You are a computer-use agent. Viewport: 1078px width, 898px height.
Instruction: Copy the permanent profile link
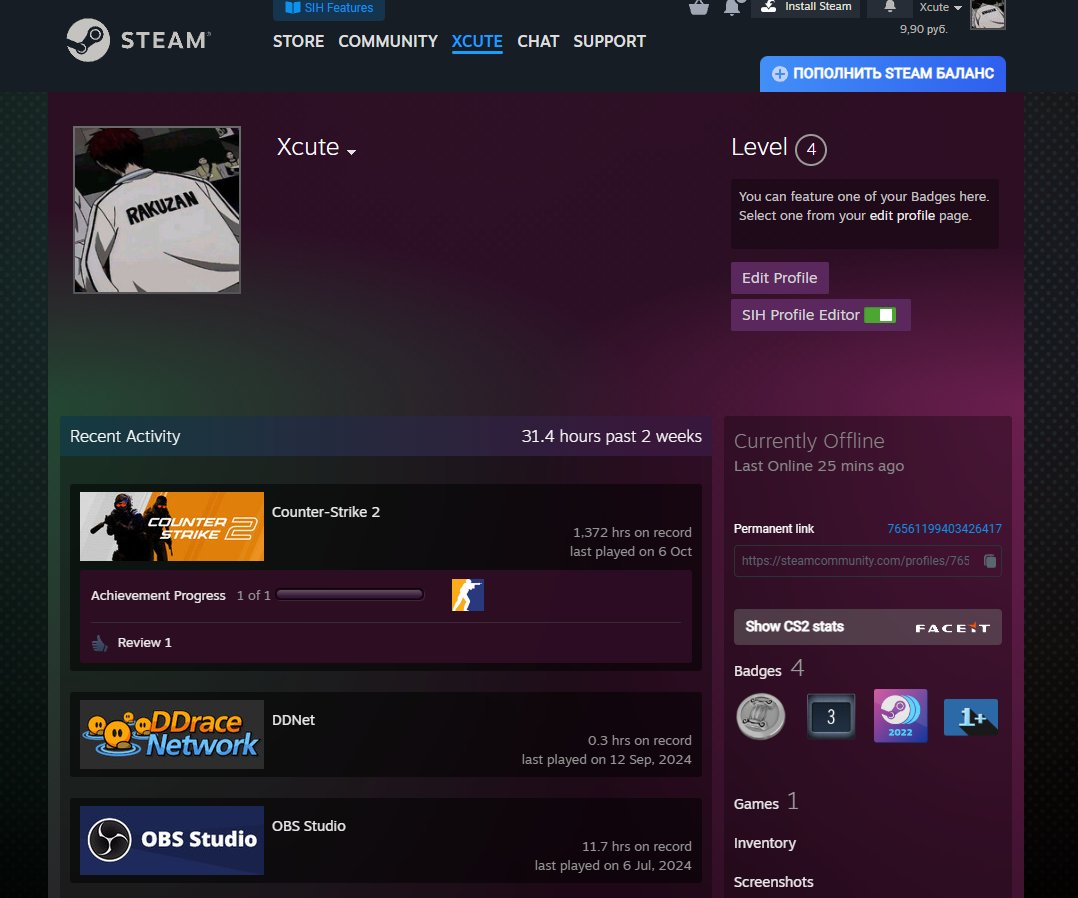tap(989, 561)
